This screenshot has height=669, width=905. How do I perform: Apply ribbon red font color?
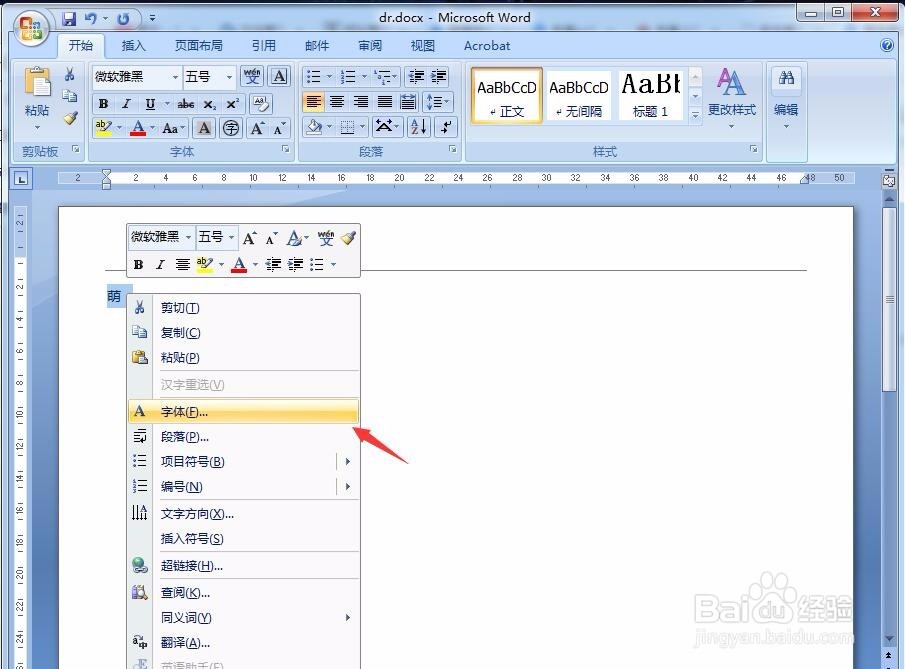click(x=138, y=128)
